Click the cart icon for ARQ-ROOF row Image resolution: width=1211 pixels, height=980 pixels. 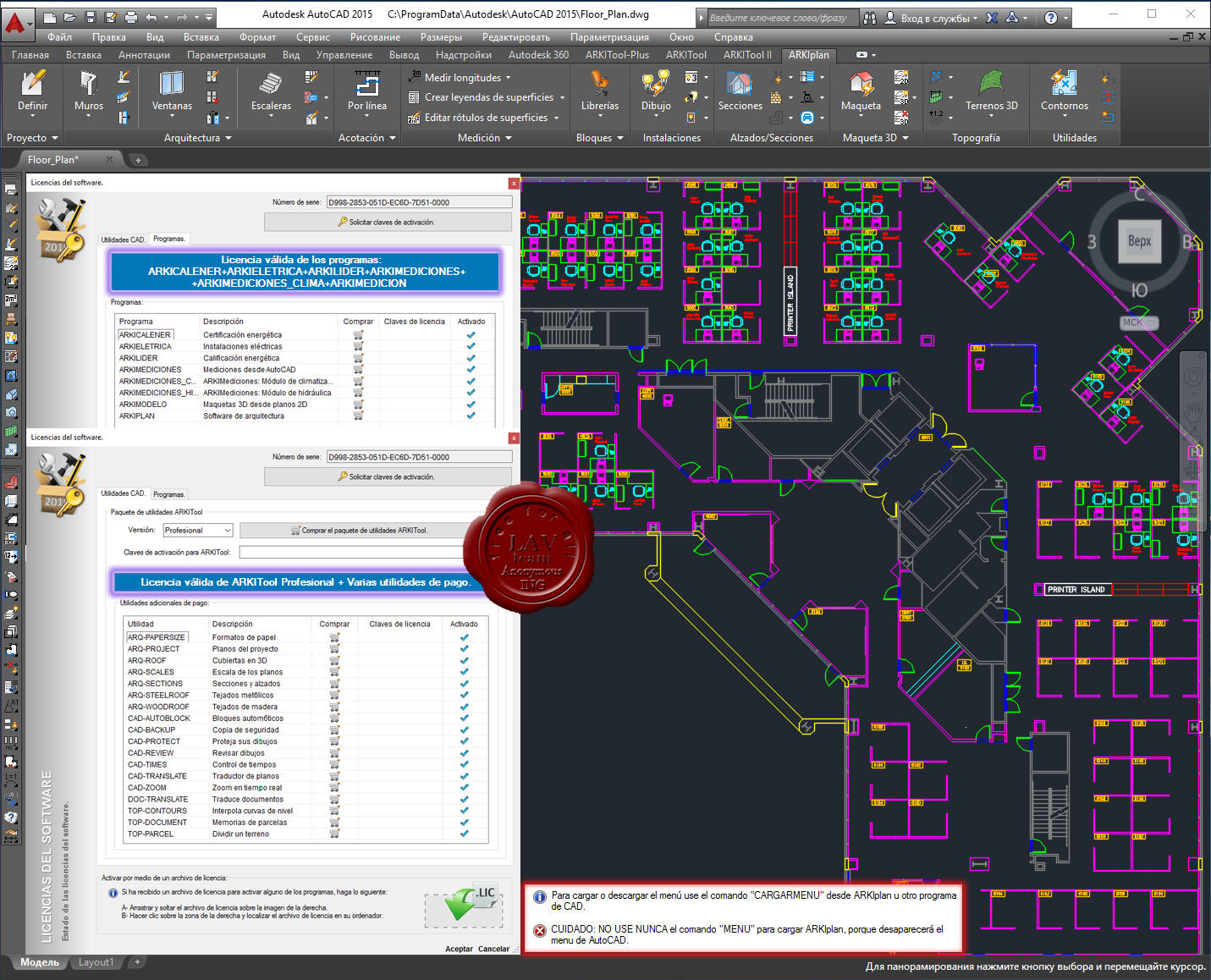[334, 660]
